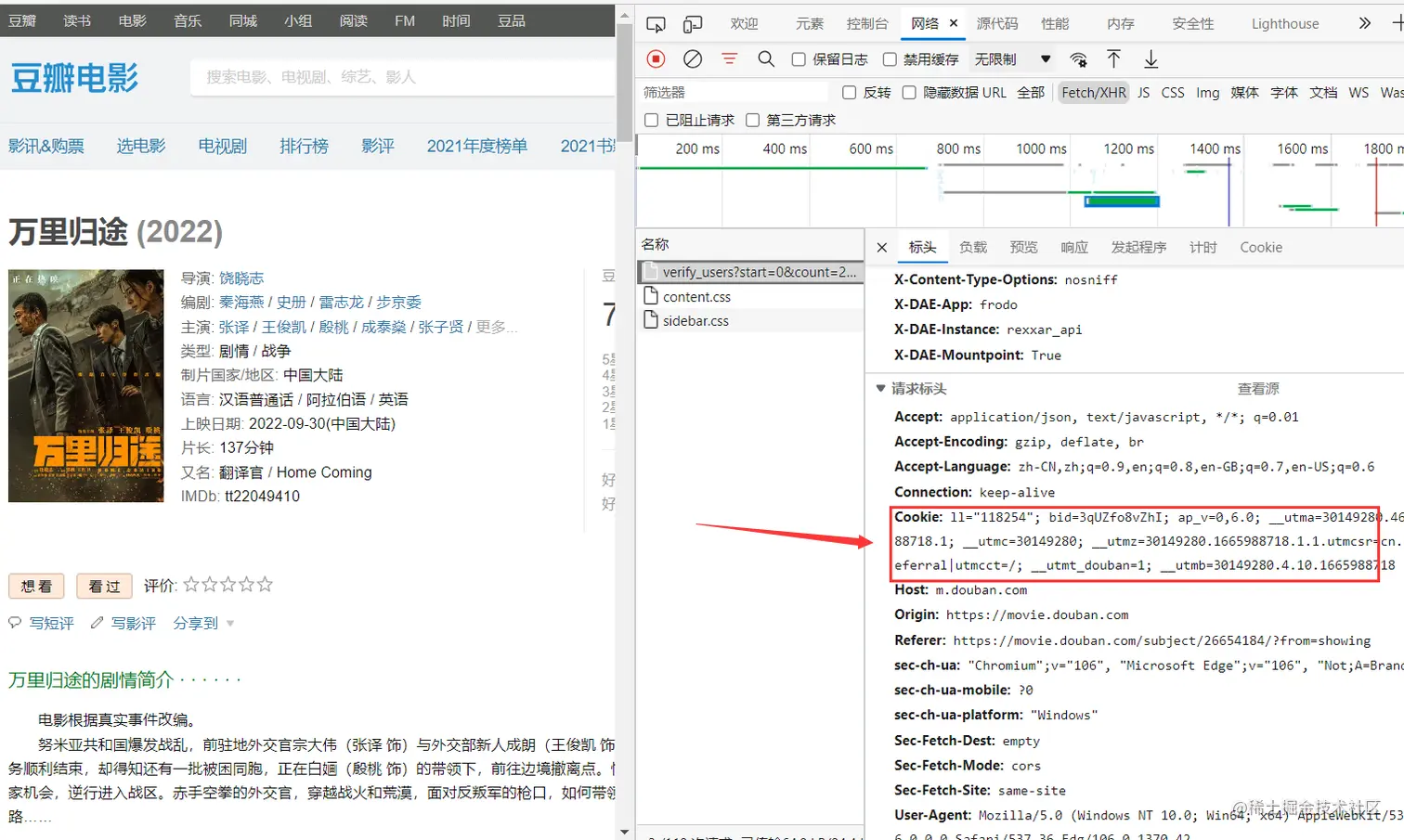Click the page vertical scrollbar
The height and width of the screenshot is (840, 1404).
click(625, 82)
